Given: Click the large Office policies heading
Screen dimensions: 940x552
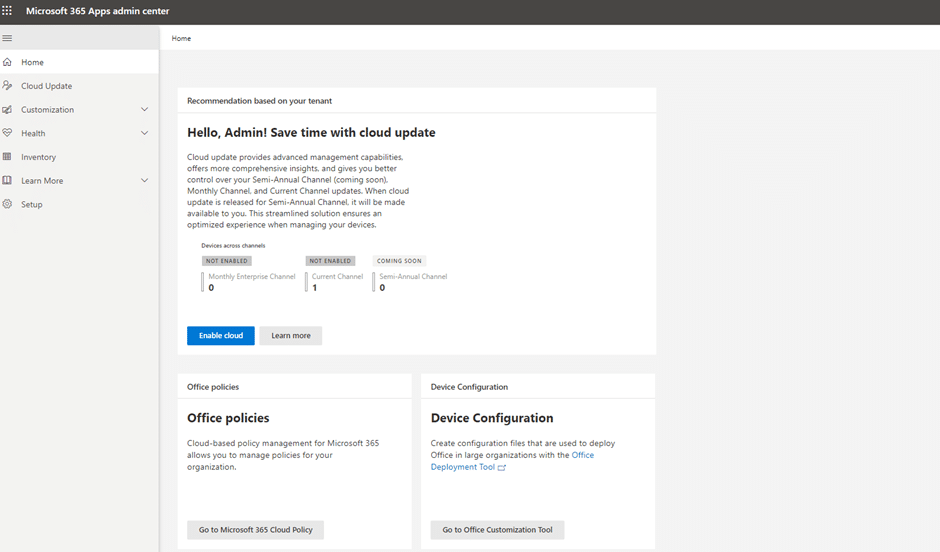Looking at the screenshot, I should tap(228, 418).
